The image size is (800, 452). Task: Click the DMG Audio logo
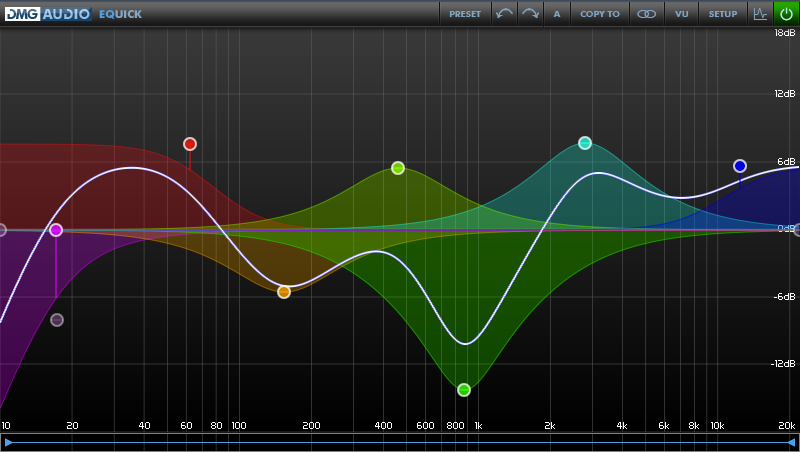[47, 14]
